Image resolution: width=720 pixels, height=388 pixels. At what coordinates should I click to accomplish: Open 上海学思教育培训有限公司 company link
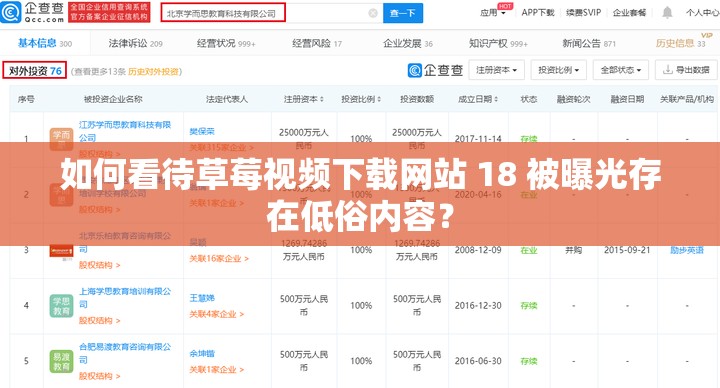click(124, 298)
